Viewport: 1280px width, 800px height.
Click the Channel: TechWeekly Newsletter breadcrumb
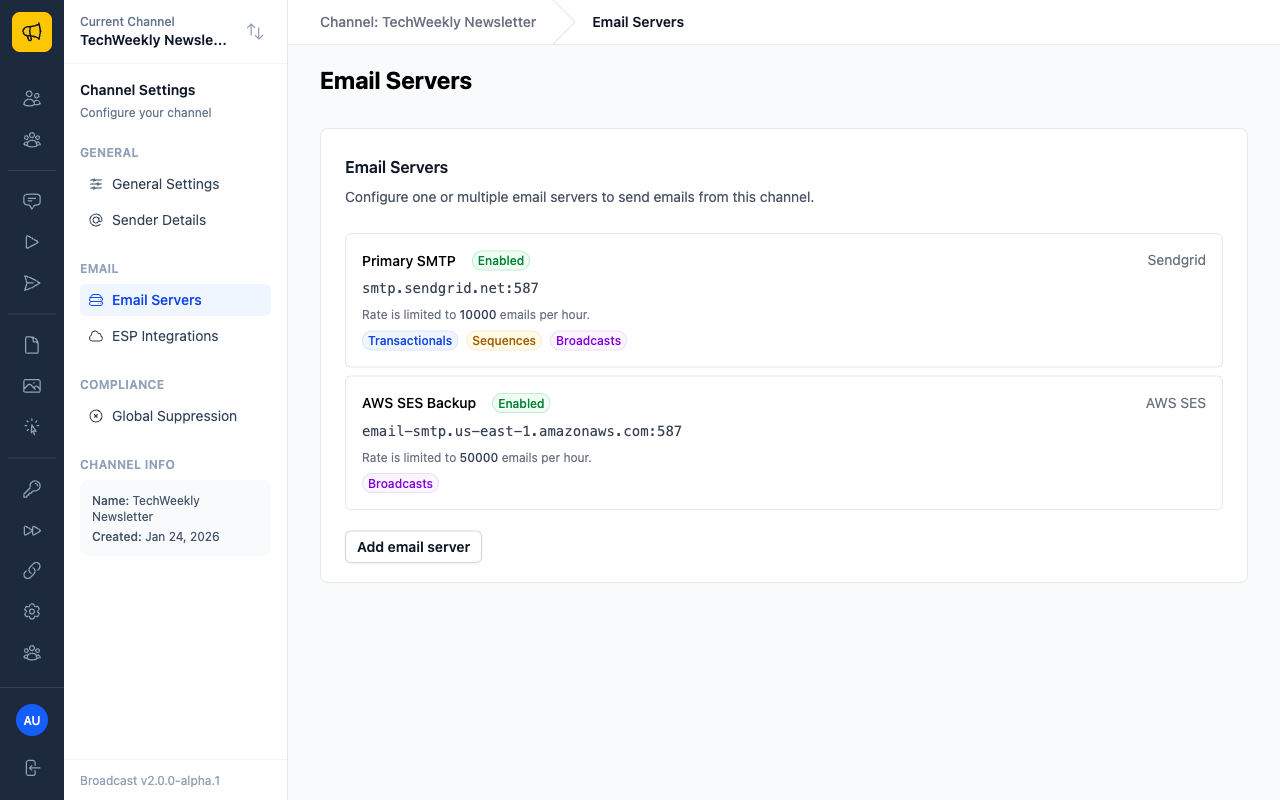(428, 22)
